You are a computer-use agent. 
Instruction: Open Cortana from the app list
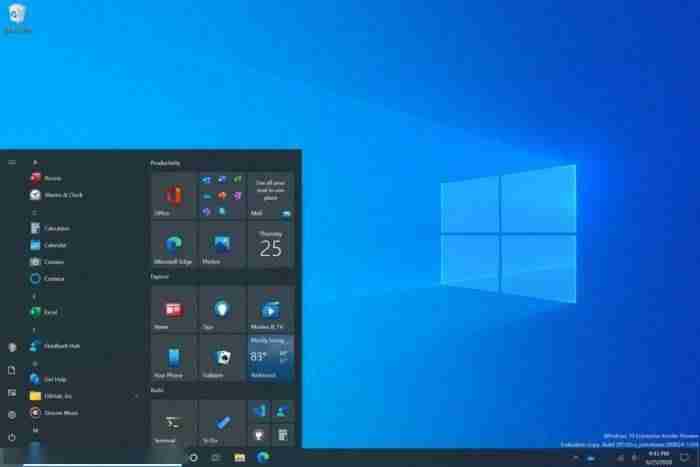pos(83,279)
